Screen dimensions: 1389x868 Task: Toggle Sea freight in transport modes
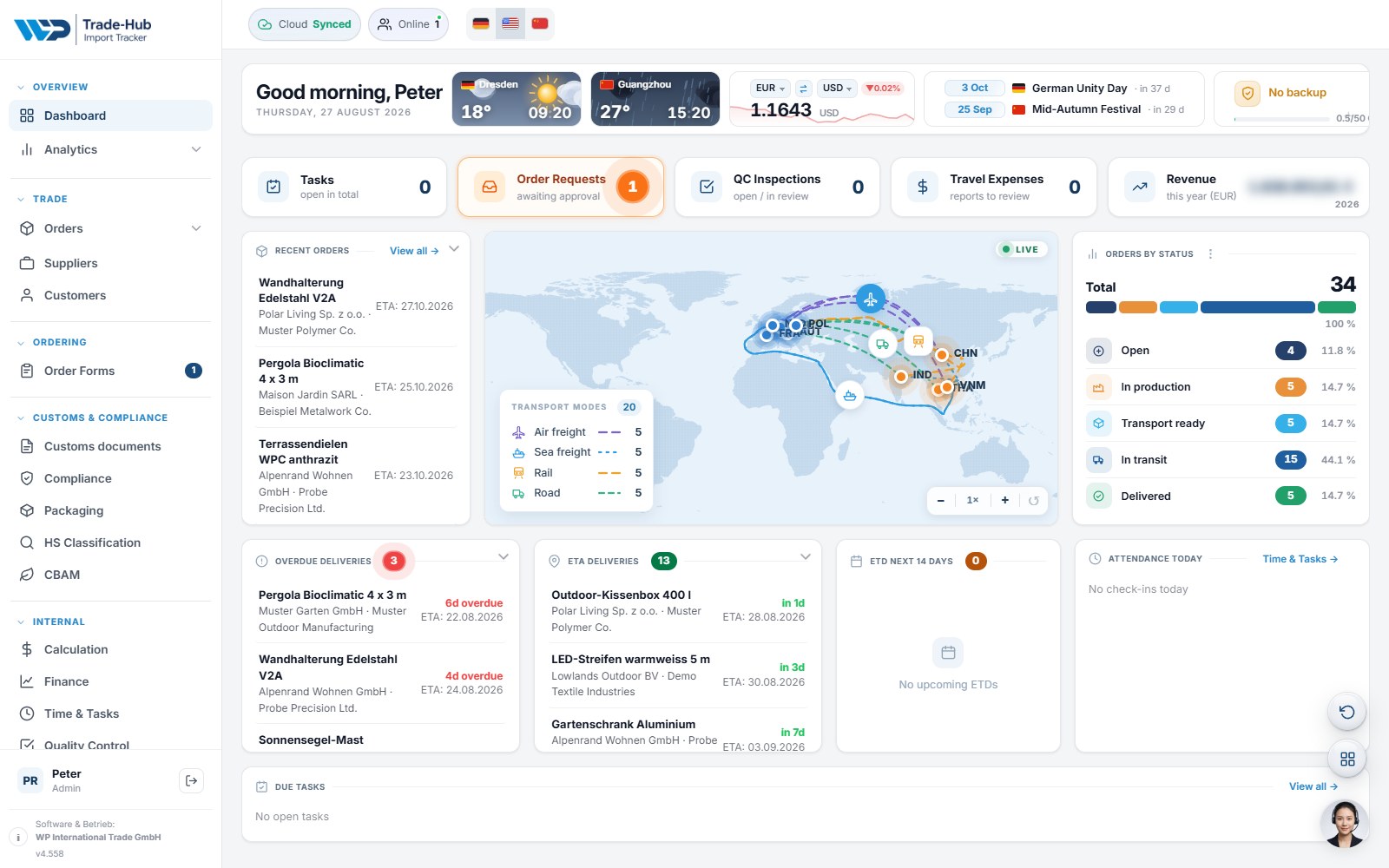pos(577,452)
